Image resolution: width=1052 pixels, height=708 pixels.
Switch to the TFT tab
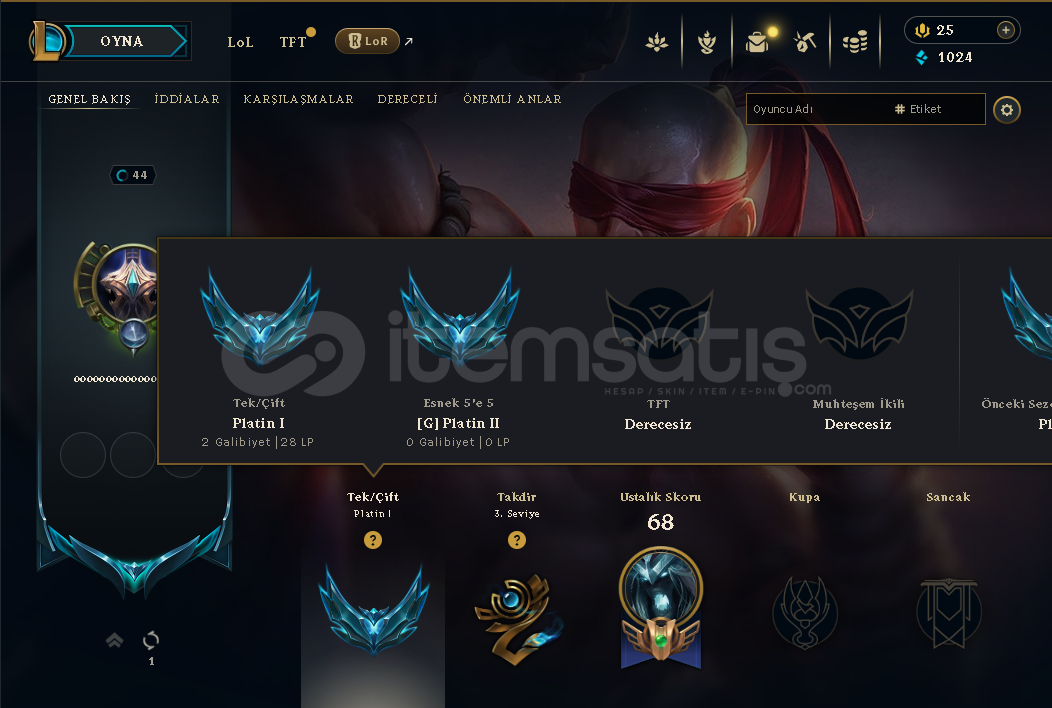pos(293,42)
